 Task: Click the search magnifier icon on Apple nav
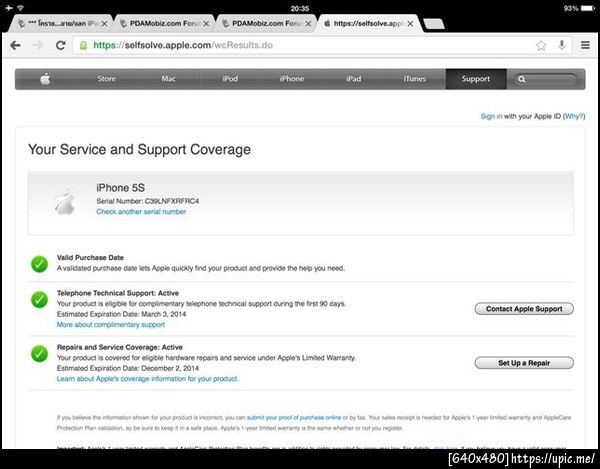coord(522,79)
